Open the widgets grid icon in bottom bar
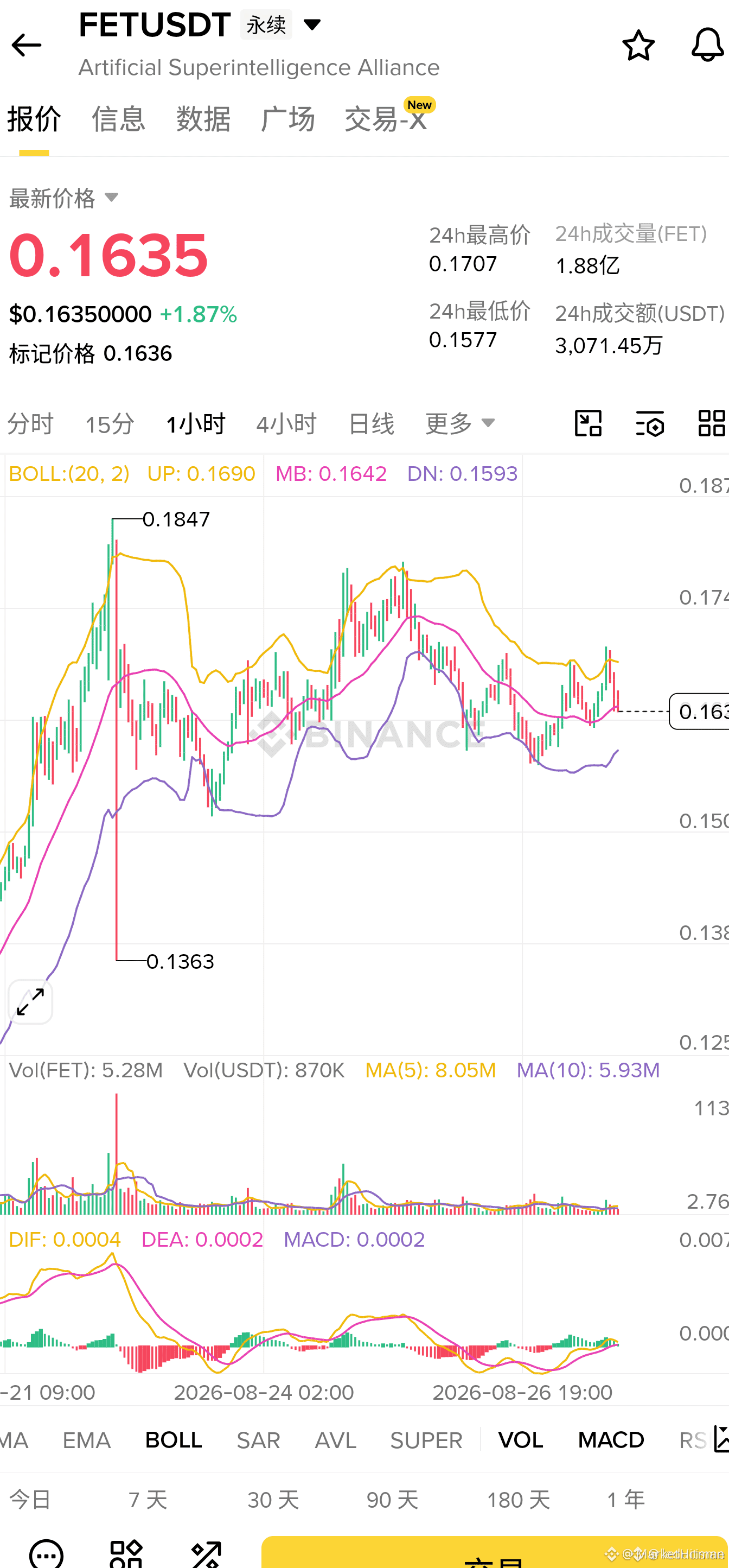The width and height of the screenshot is (729, 1568). (126, 1554)
